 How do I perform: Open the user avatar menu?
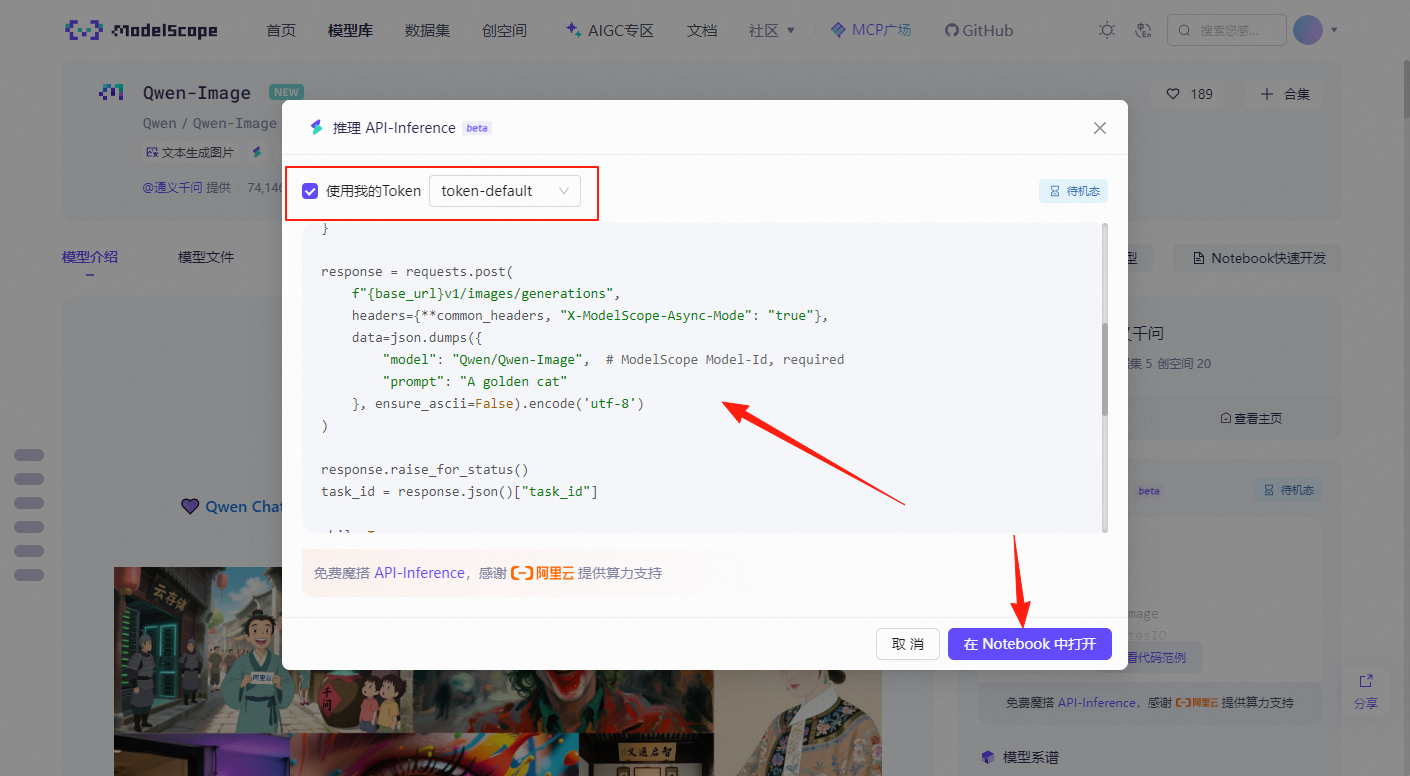click(x=1308, y=30)
